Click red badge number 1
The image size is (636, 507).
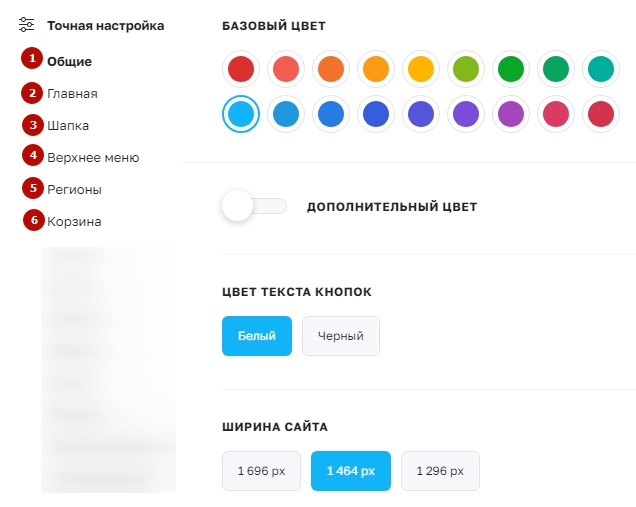pyautogui.click(x=33, y=59)
